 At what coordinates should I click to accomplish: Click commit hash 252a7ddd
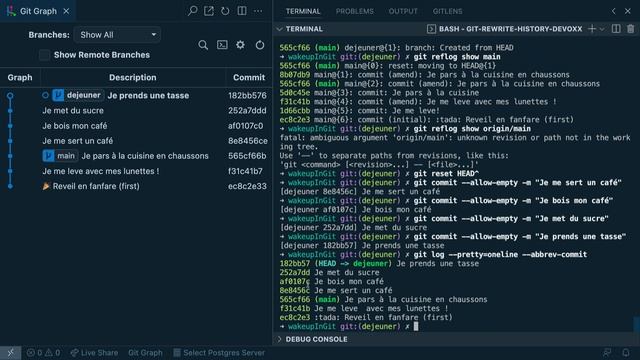coord(247,111)
